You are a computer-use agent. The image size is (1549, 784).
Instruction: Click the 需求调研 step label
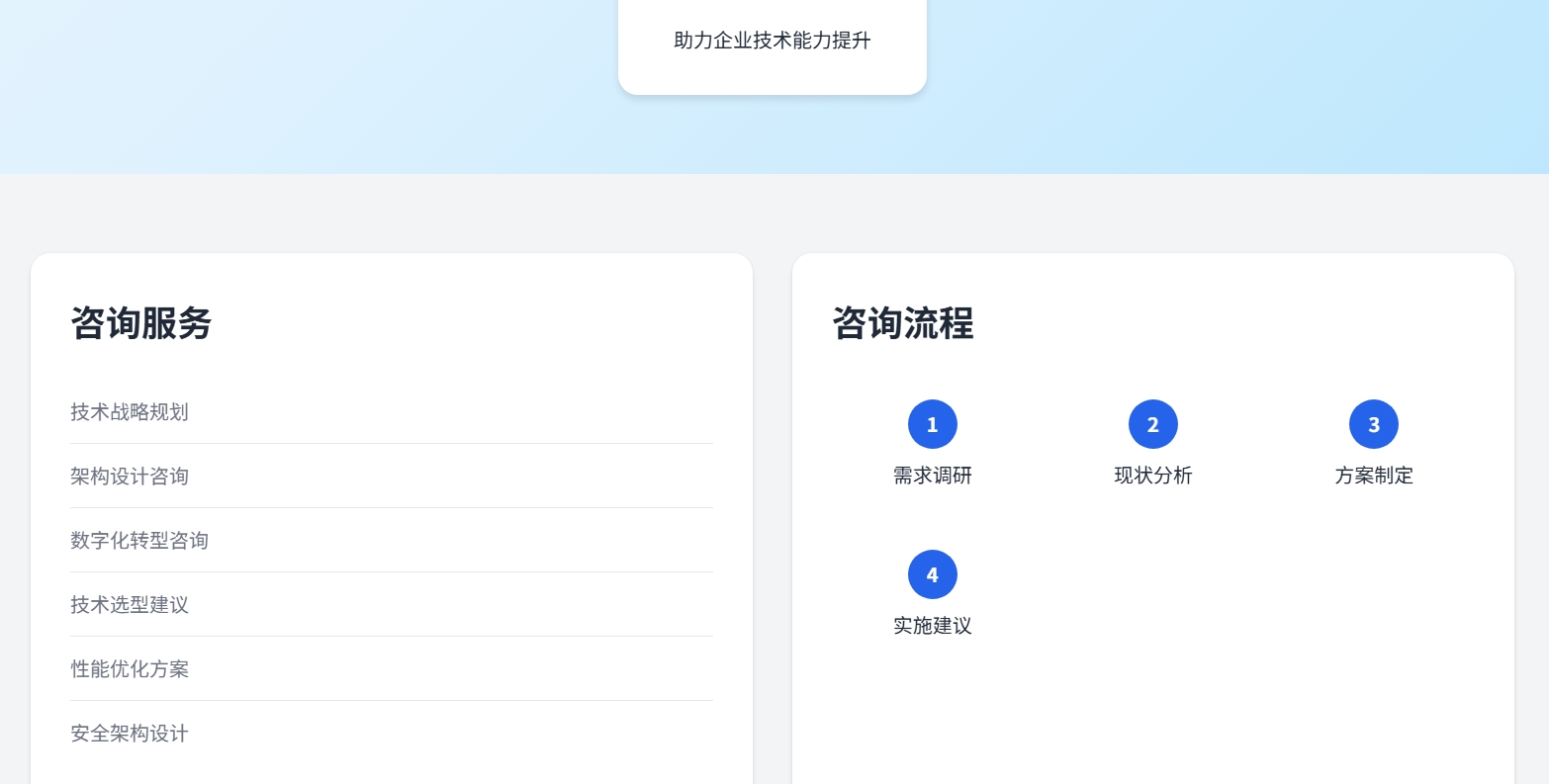[x=932, y=476]
